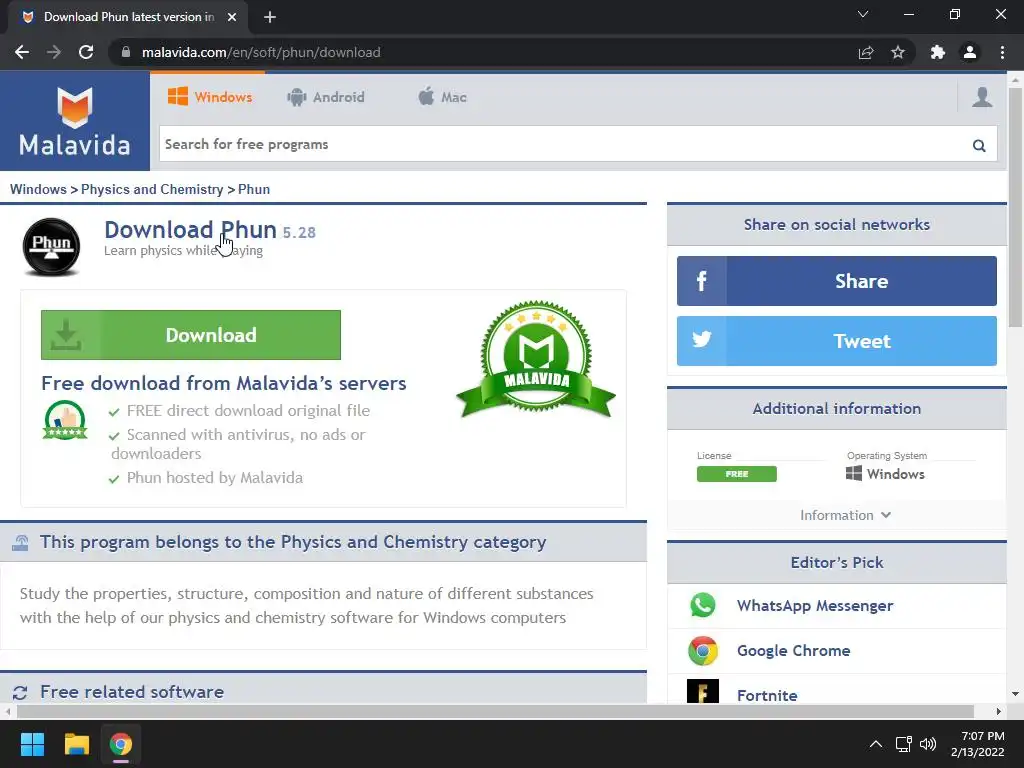Open the Fortnite link

point(767,695)
